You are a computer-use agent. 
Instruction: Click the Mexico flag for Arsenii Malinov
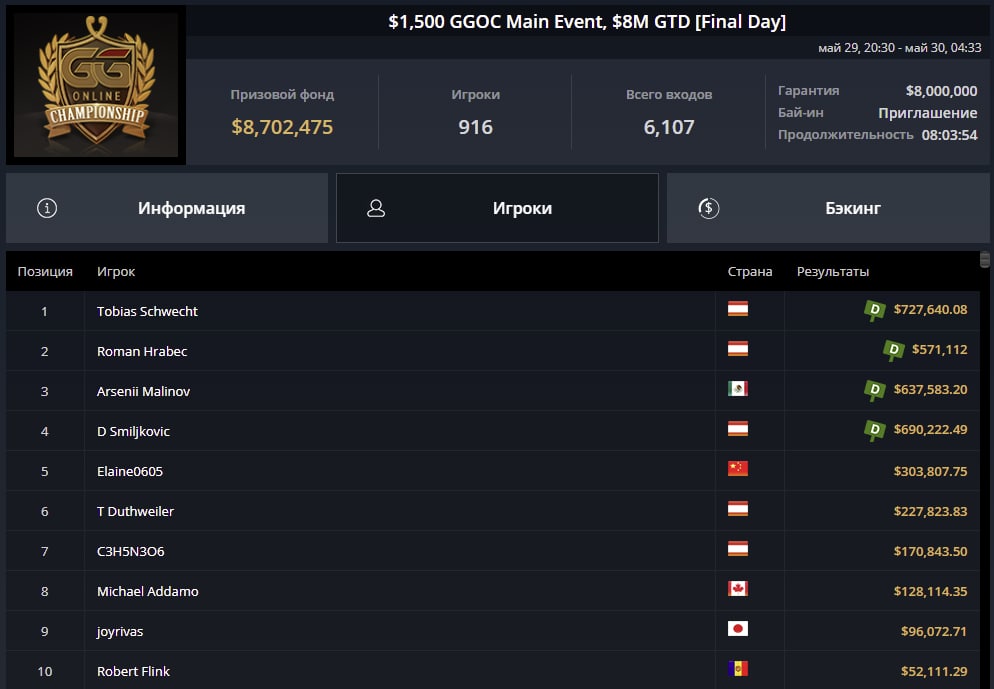(738, 389)
